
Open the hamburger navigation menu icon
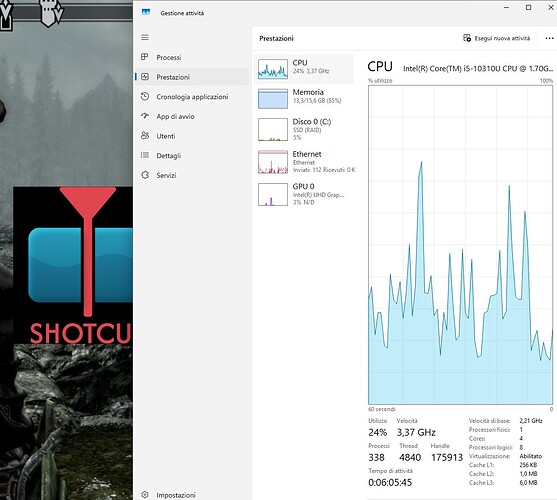tap(145, 37)
